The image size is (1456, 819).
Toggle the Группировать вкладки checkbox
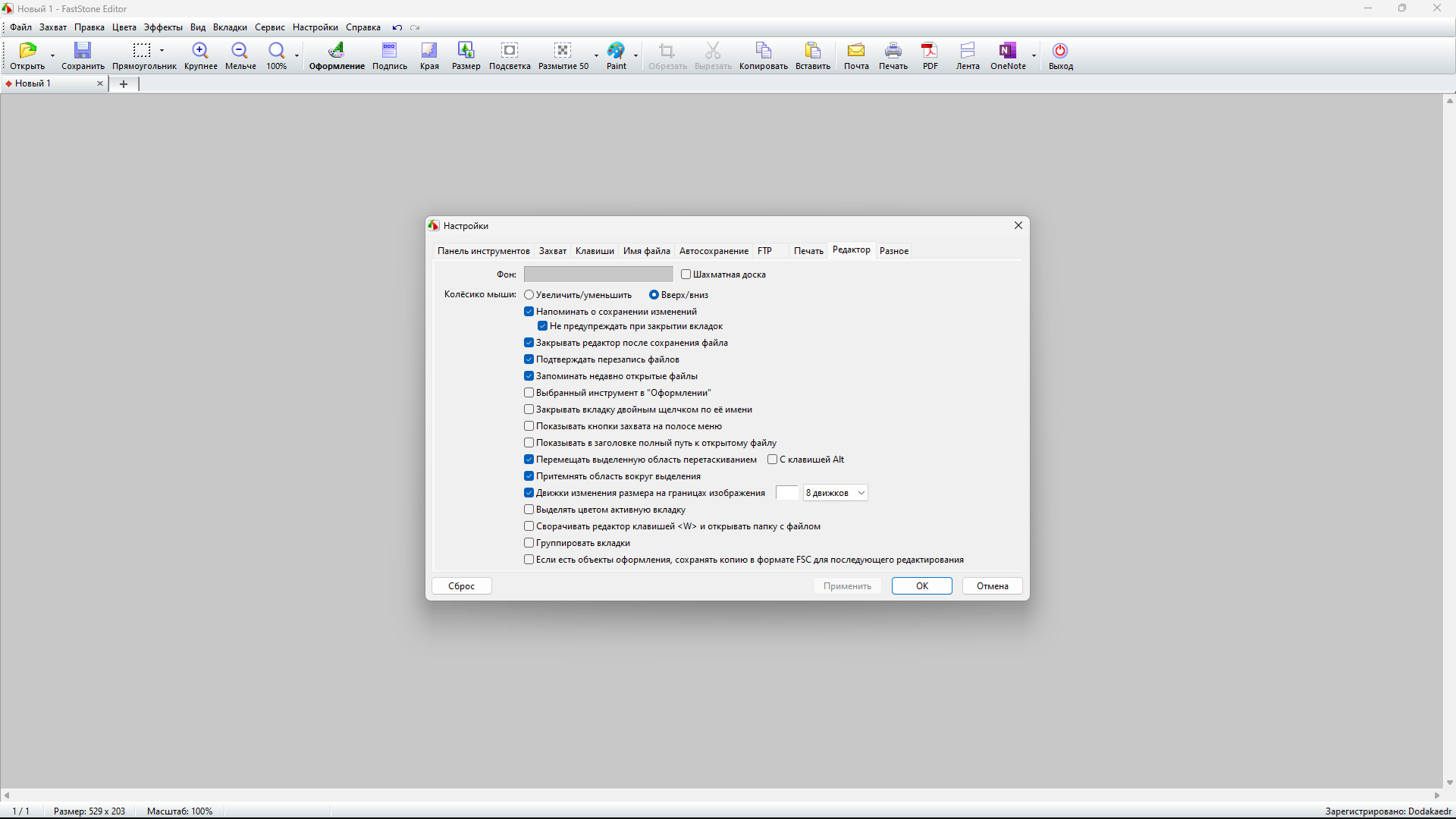pos(529,543)
